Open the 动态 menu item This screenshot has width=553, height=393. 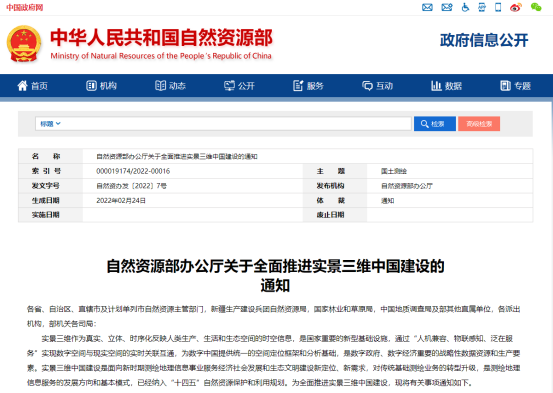[171, 86]
